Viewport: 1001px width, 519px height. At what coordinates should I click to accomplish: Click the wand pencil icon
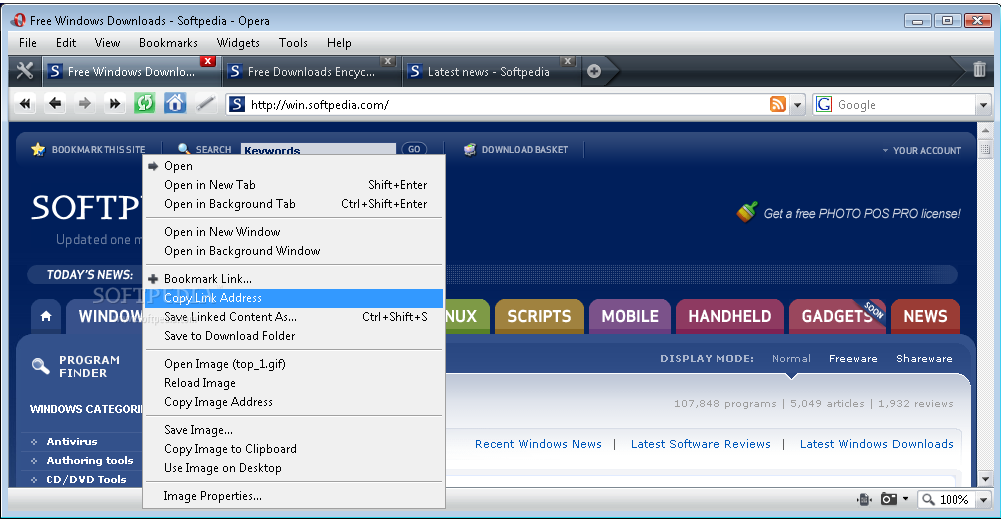pos(206,103)
